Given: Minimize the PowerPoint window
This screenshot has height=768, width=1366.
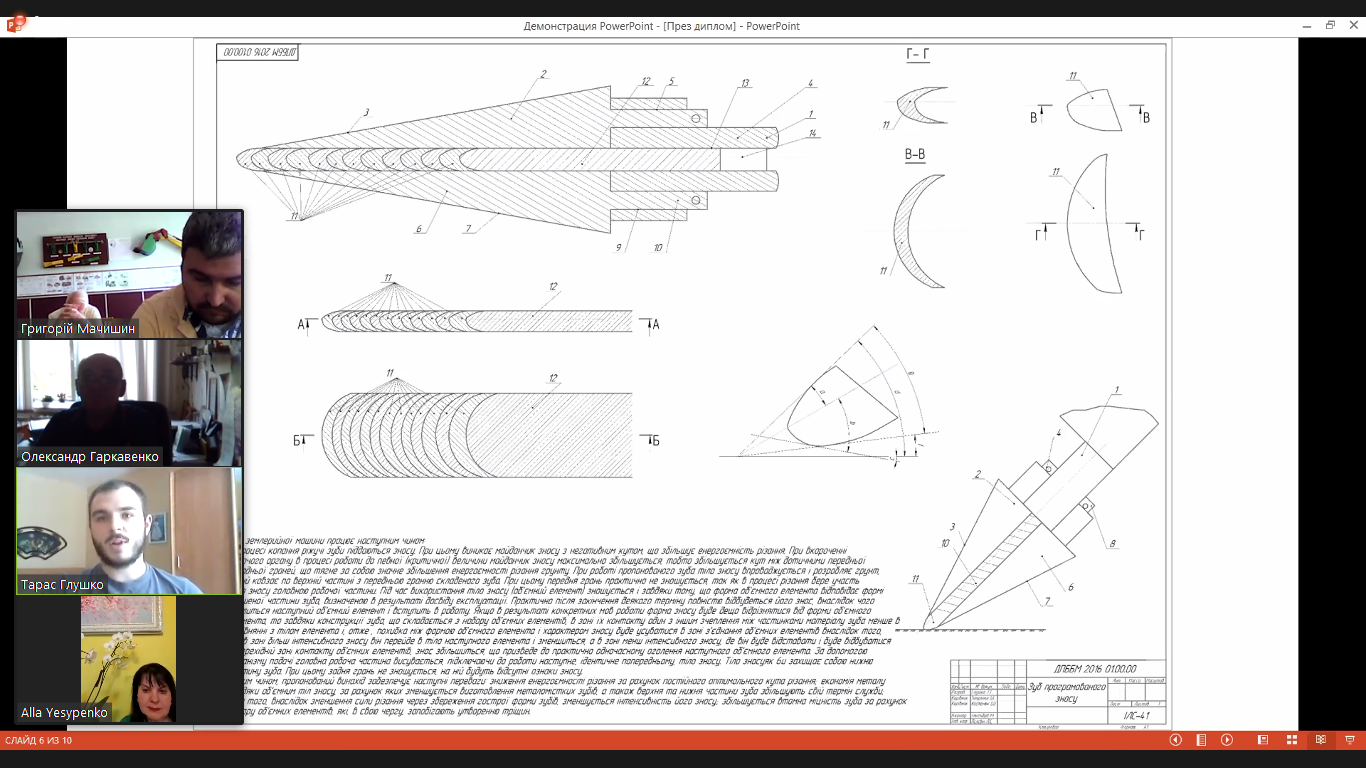Looking at the screenshot, I should coord(1307,25).
